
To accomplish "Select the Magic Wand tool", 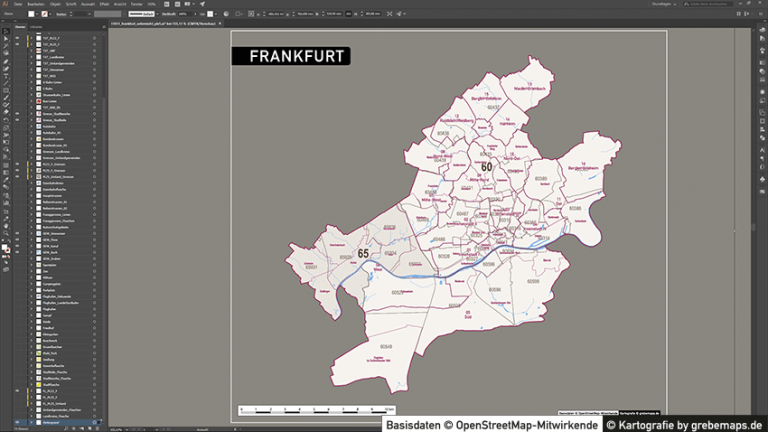I will click(x=6, y=46).
